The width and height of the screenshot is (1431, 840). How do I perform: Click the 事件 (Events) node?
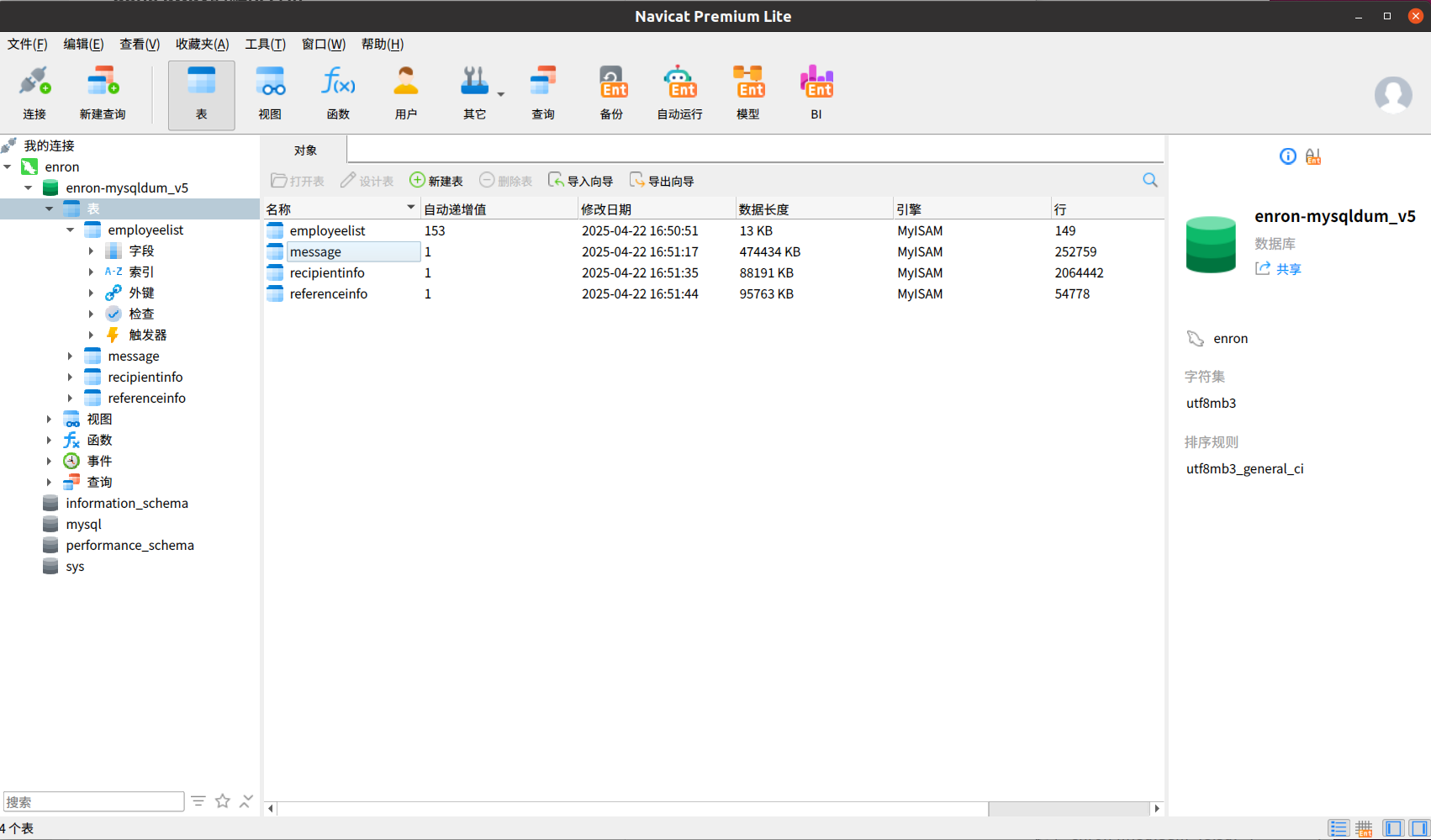coord(99,461)
